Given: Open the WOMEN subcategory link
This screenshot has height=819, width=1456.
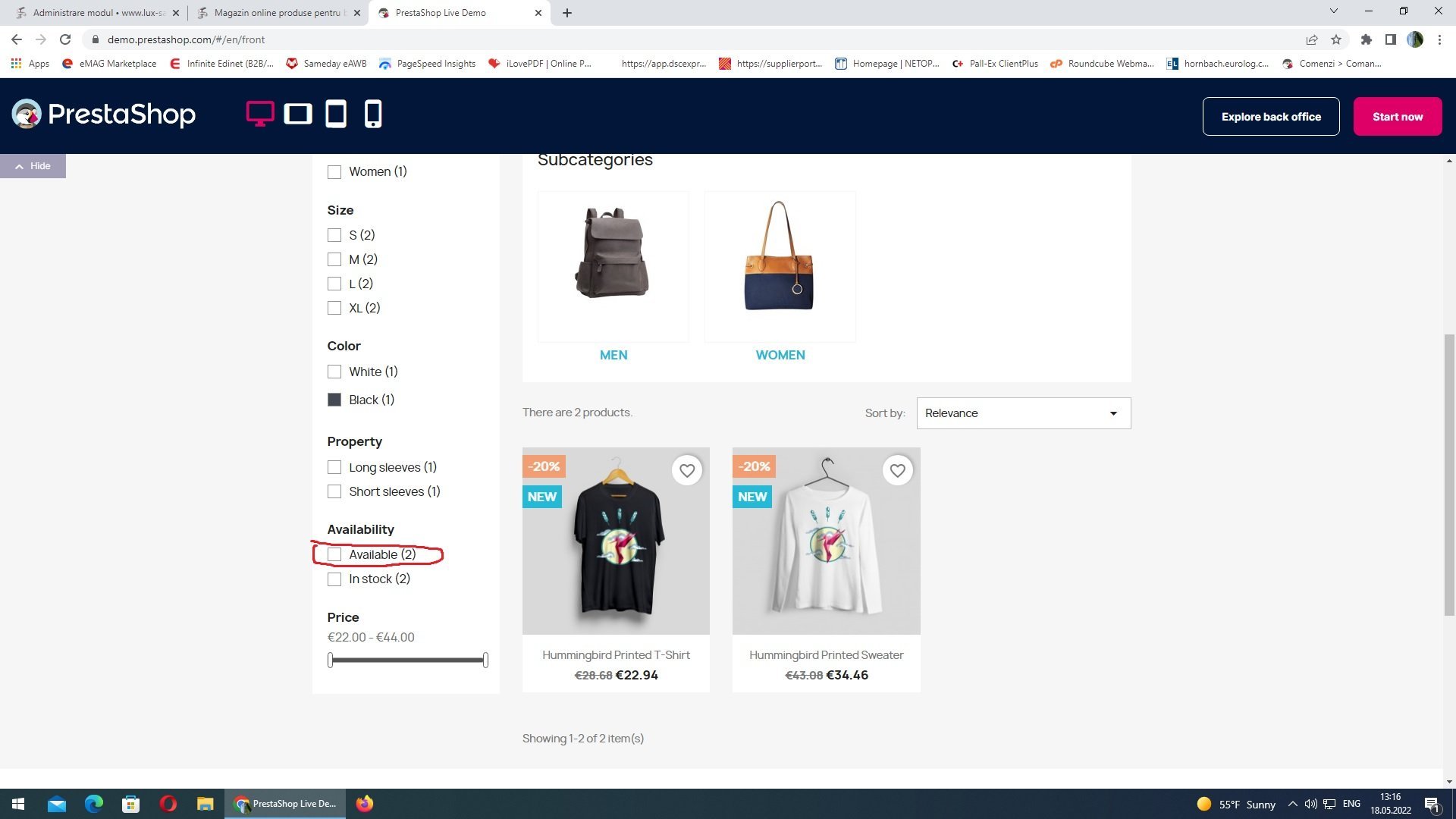Looking at the screenshot, I should tap(780, 355).
